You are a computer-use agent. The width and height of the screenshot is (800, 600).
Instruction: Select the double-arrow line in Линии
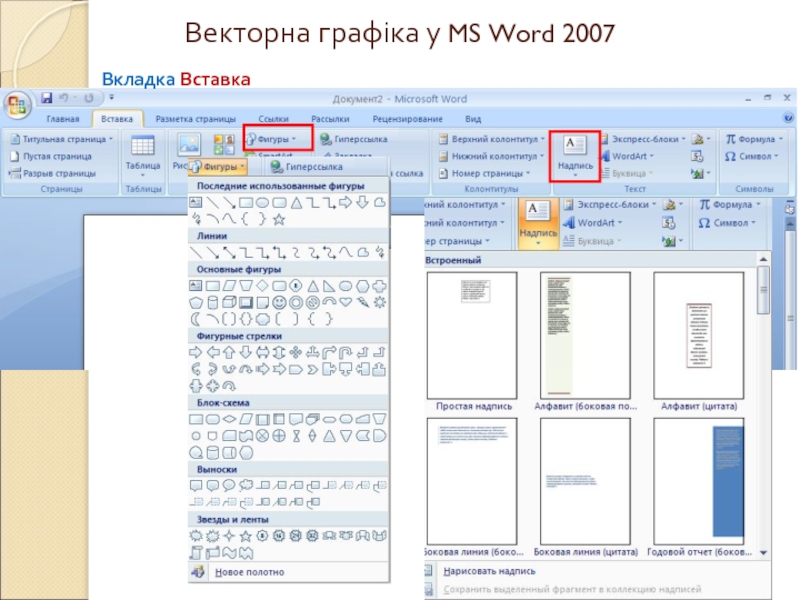[x=229, y=253]
